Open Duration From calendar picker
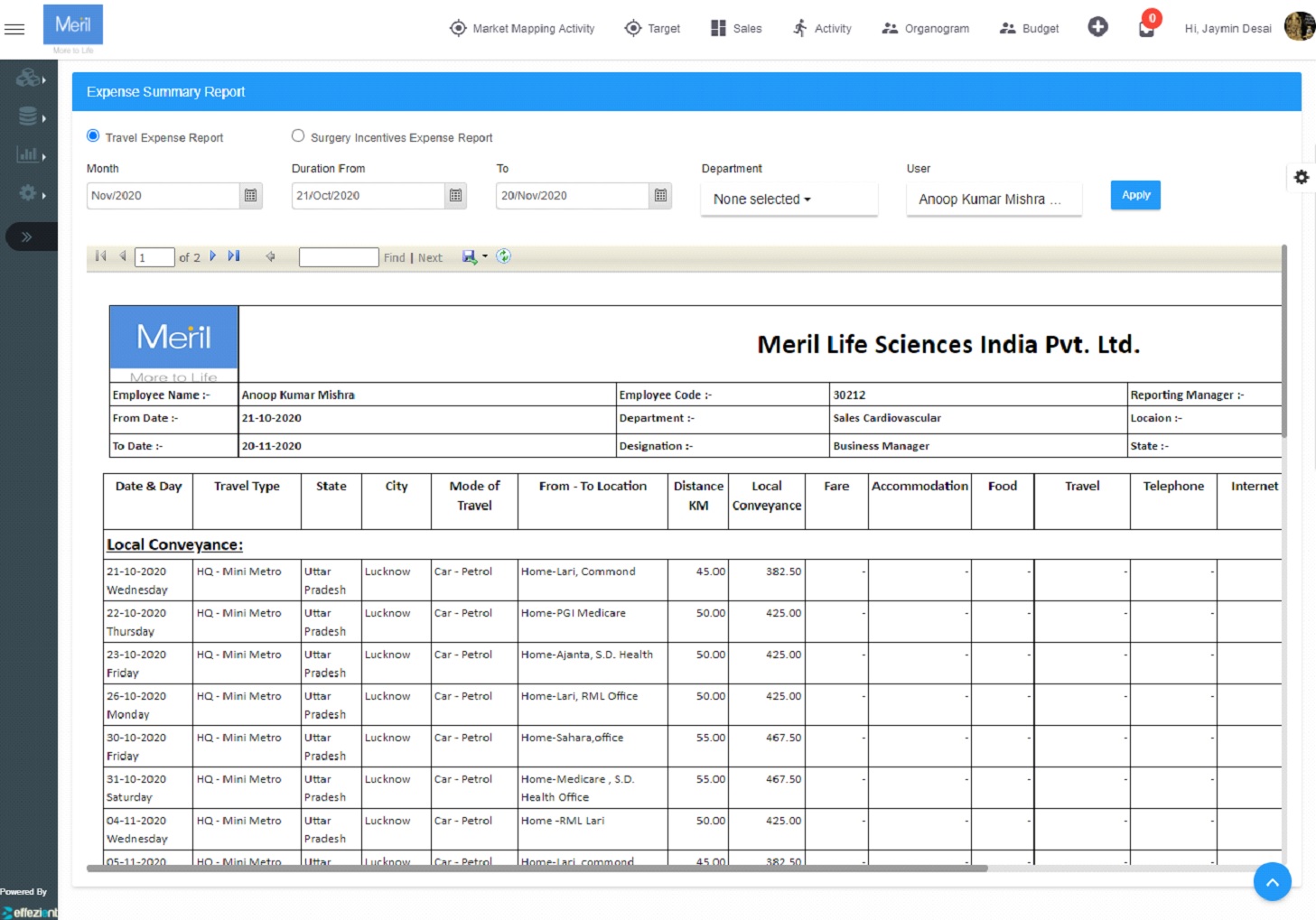This screenshot has height=920, width=1316. click(x=455, y=196)
